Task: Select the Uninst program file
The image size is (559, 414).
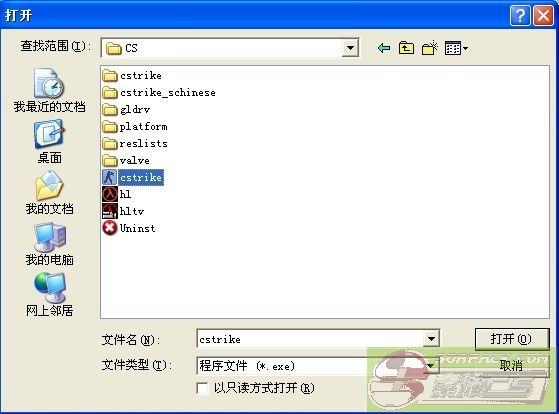Action: click(x=129, y=228)
